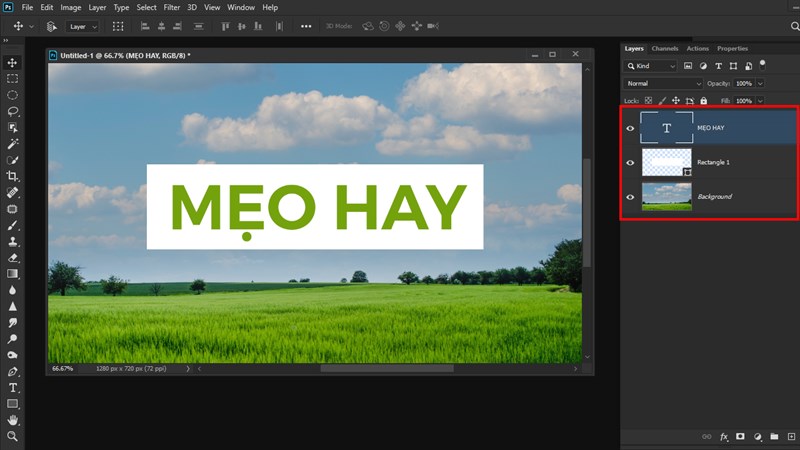Select the Rectangular Marquee tool

pyautogui.click(x=12, y=79)
